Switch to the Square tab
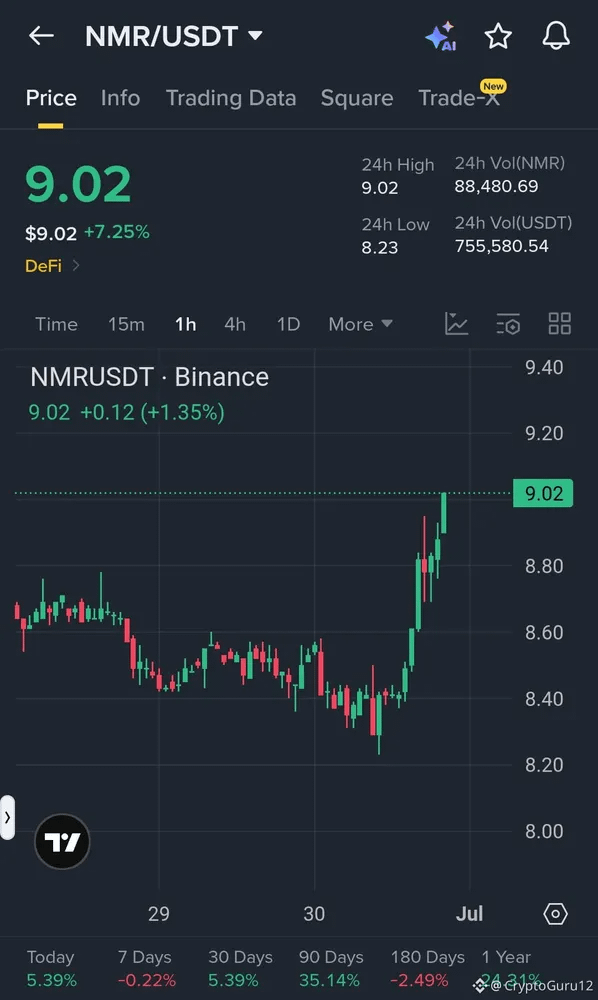This screenshot has width=598, height=1000. point(357,98)
